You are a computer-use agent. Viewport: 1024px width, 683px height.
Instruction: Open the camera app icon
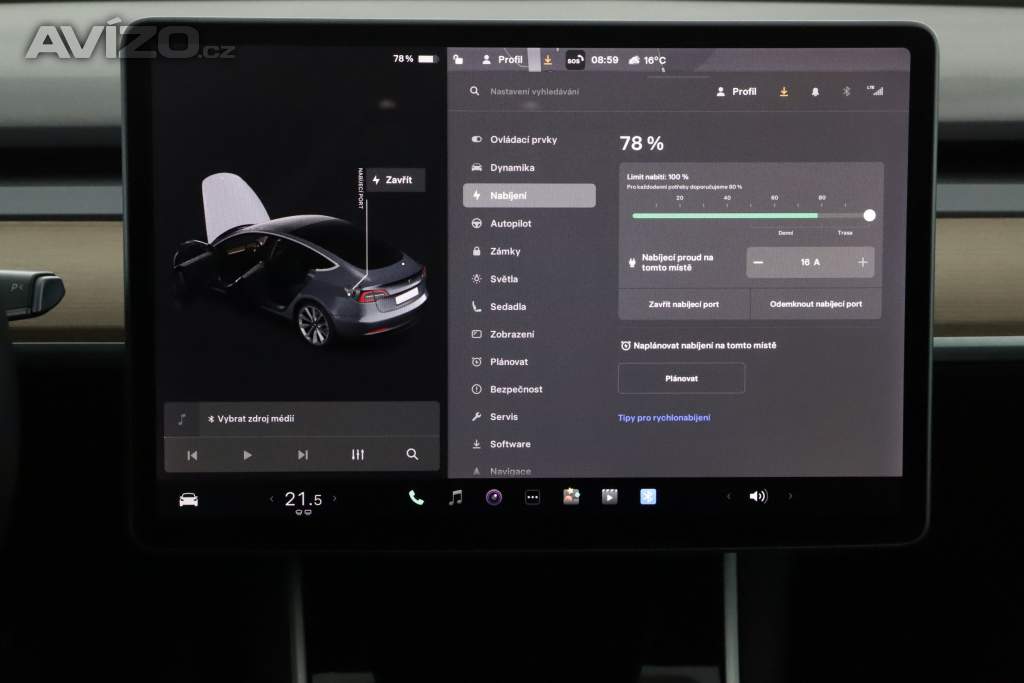pyautogui.click(x=494, y=498)
